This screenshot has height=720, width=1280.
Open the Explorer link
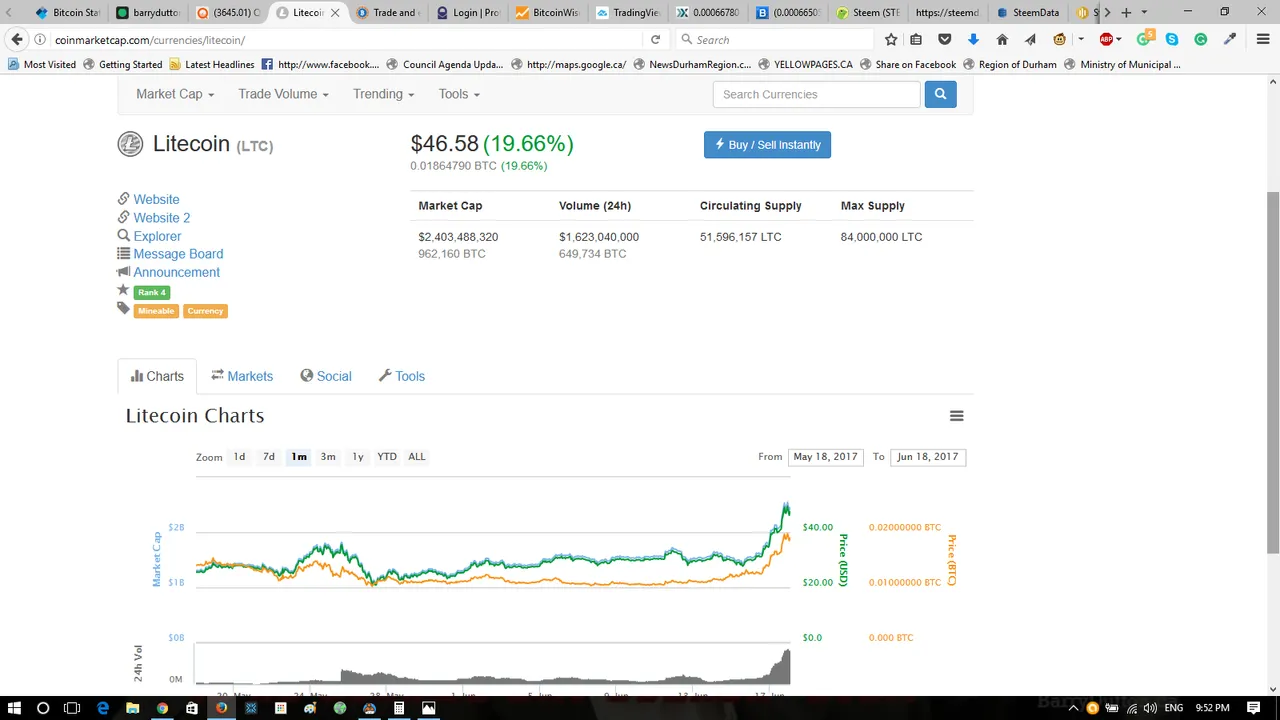(157, 236)
